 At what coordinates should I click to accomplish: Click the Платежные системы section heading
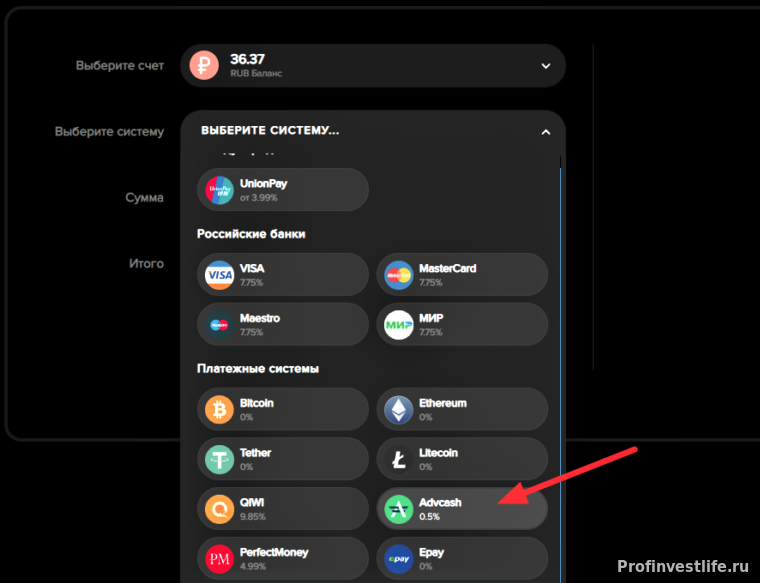258,369
